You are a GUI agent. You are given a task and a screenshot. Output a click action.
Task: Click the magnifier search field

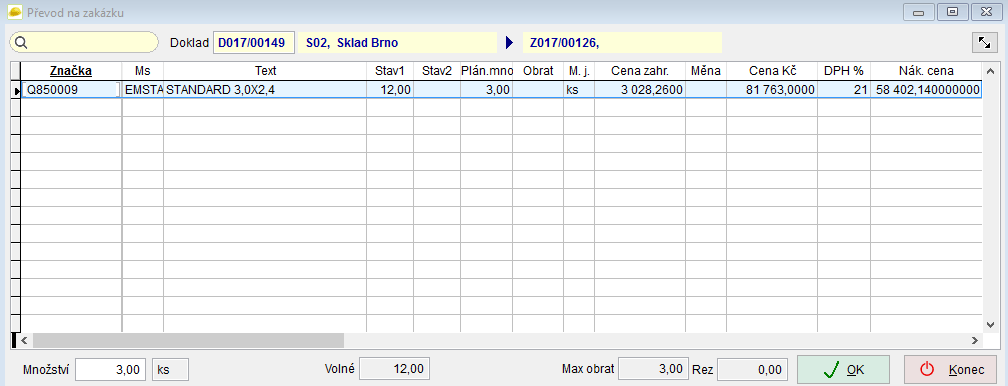84,42
